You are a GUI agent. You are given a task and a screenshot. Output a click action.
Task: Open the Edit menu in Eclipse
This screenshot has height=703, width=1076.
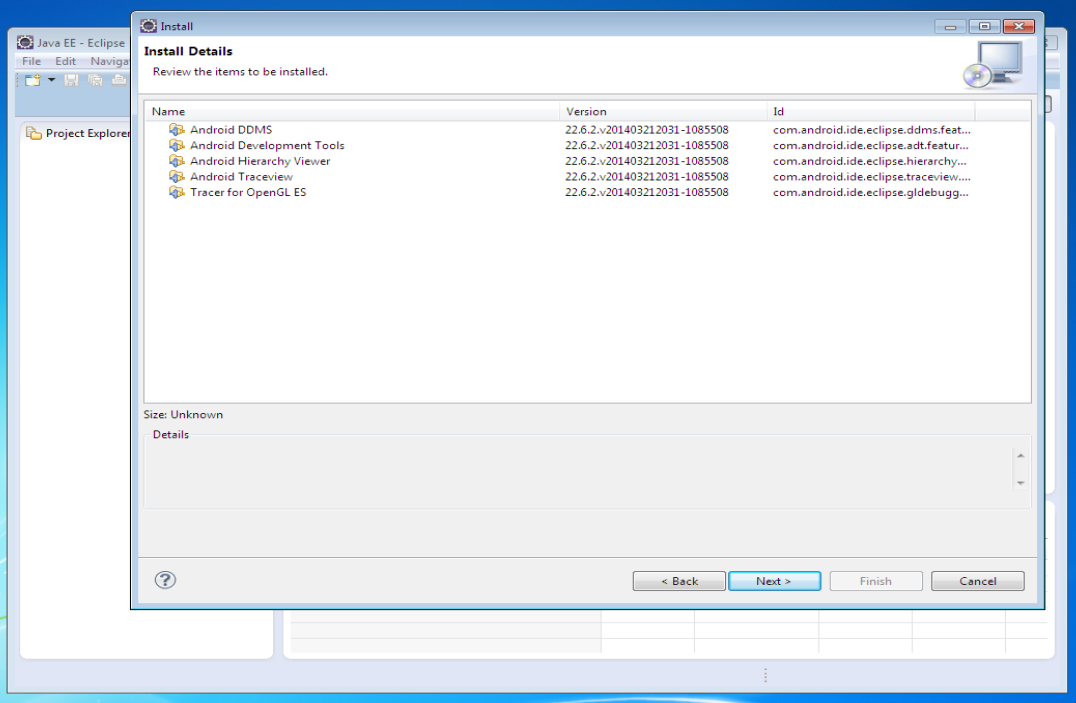(x=65, y=61)
